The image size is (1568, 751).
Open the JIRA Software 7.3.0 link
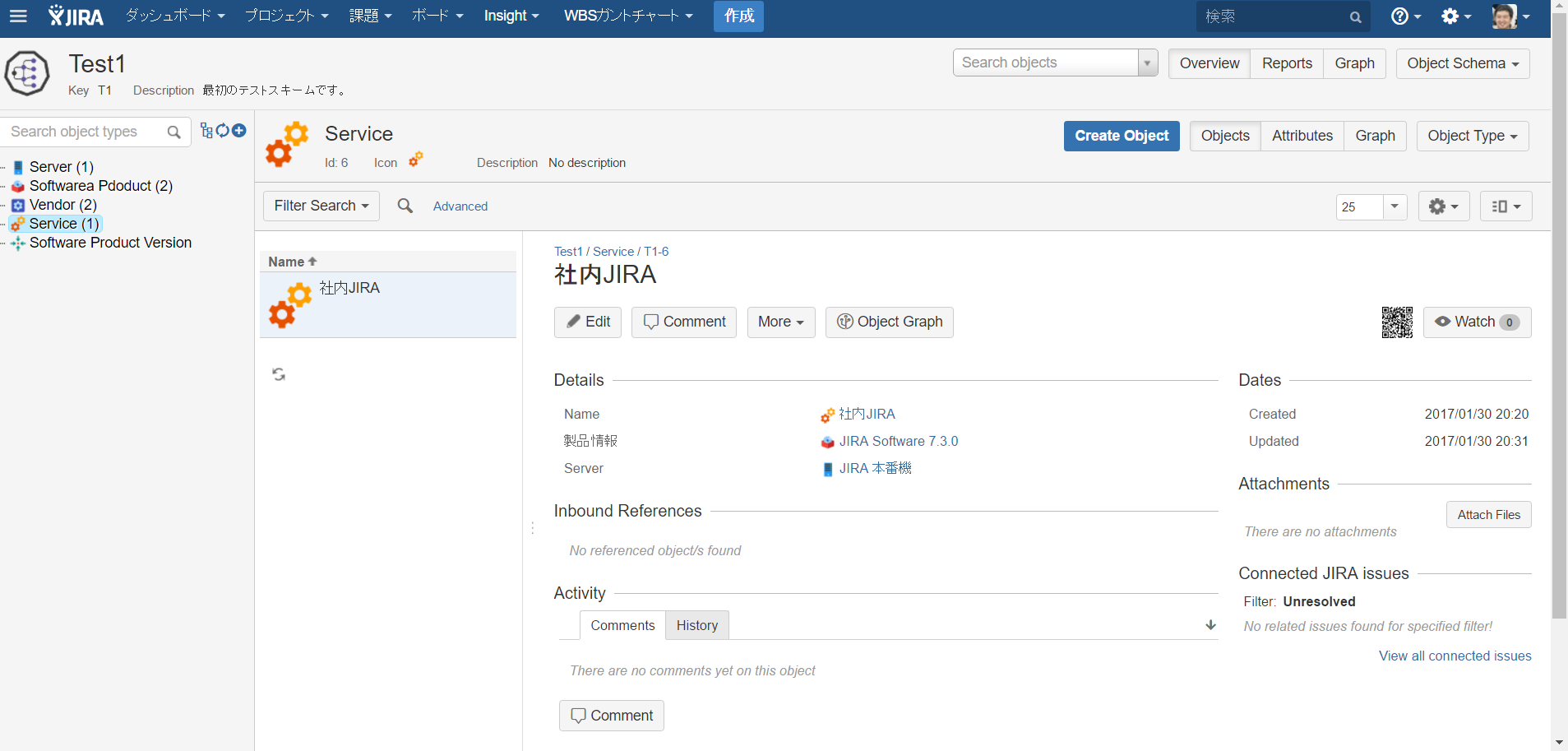coord(899,441)
